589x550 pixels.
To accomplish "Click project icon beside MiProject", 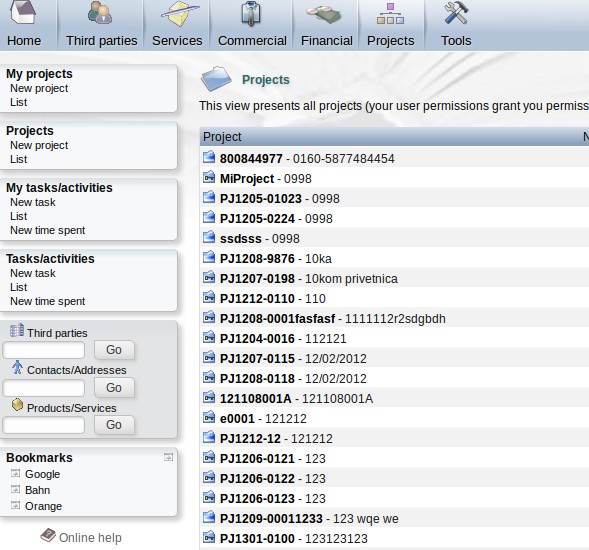I will pos(209,177).
